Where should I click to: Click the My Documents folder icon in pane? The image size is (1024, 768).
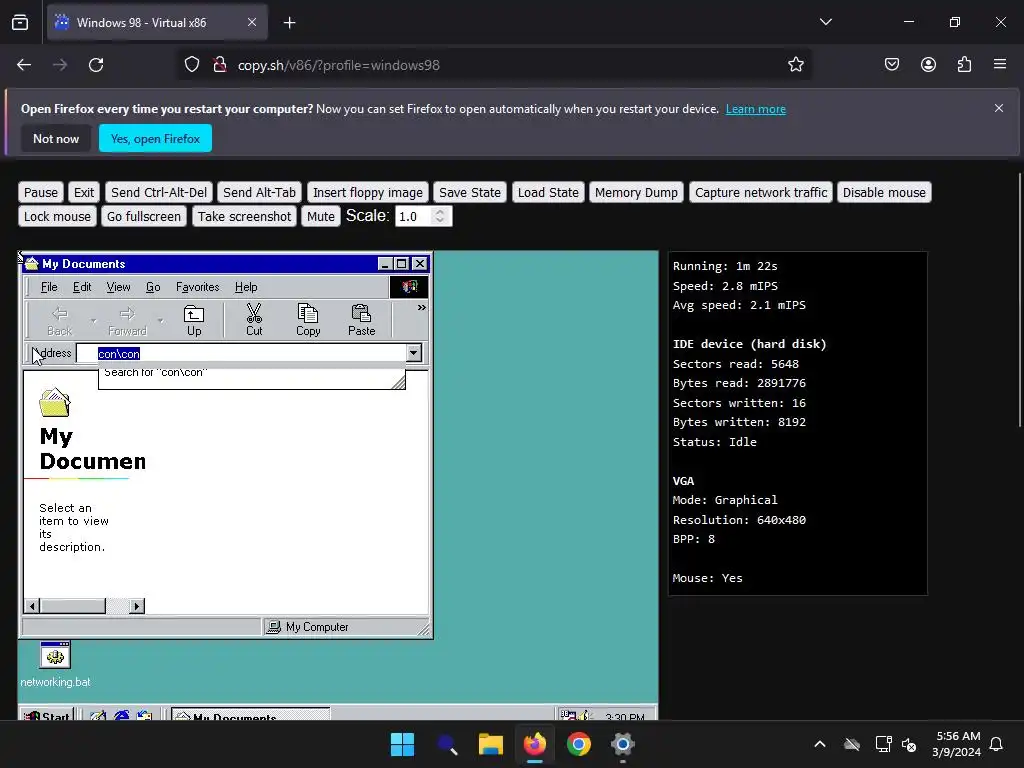click(x=55, y=403)
